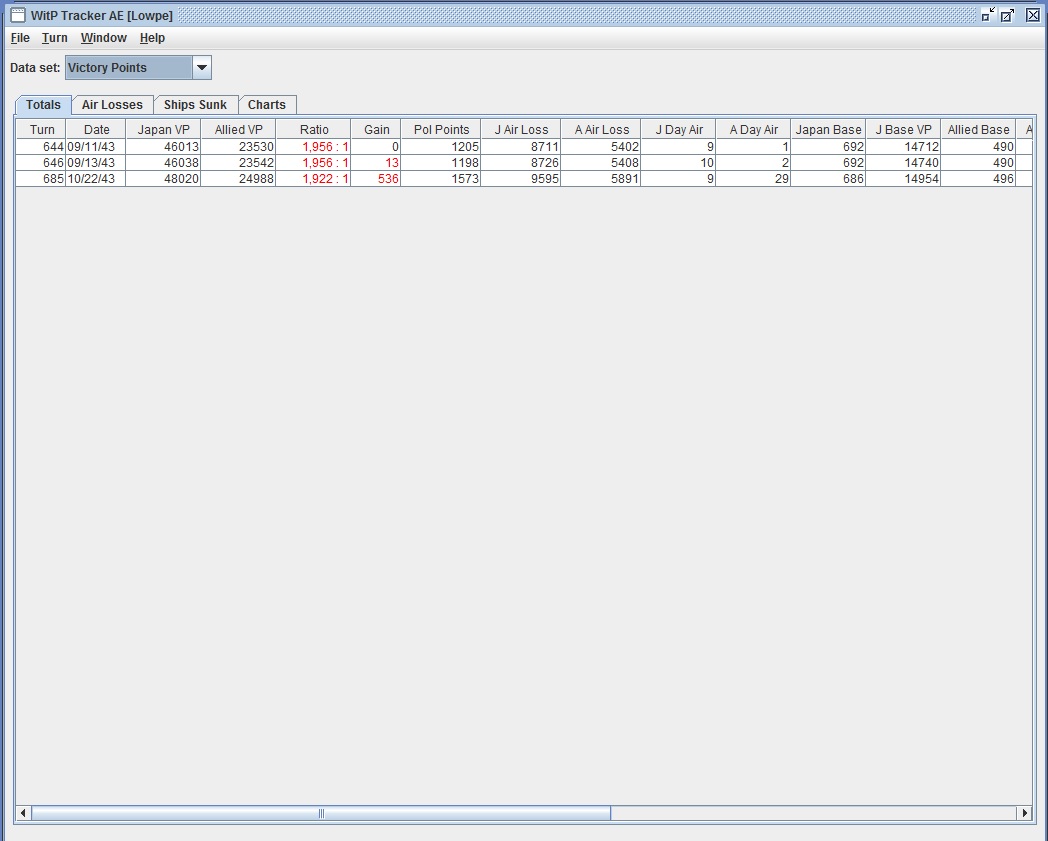Click the Japan Base column header
The width and height of the screenshot is (1048, 841).
tap(828, 130)
